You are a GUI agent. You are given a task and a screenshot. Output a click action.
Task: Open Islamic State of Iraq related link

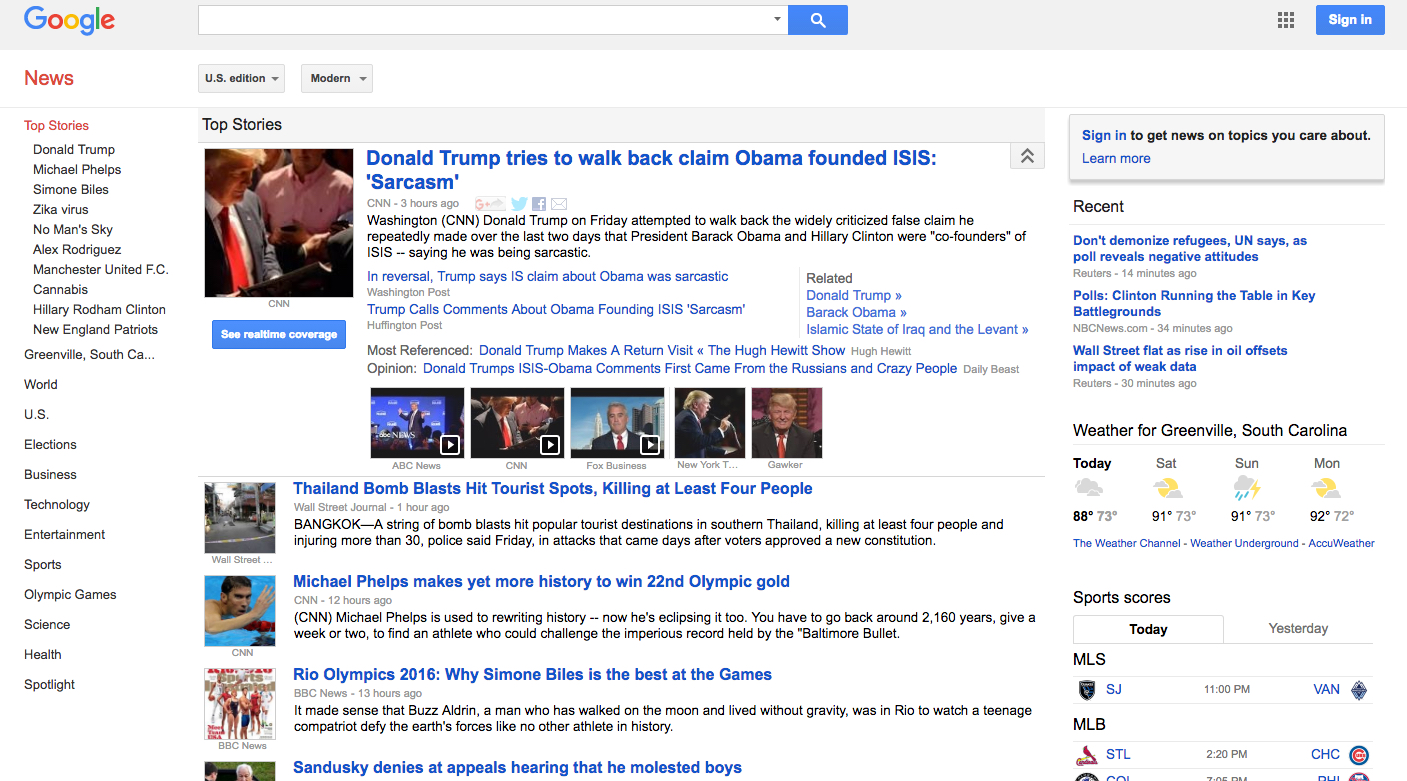point(917,329)
